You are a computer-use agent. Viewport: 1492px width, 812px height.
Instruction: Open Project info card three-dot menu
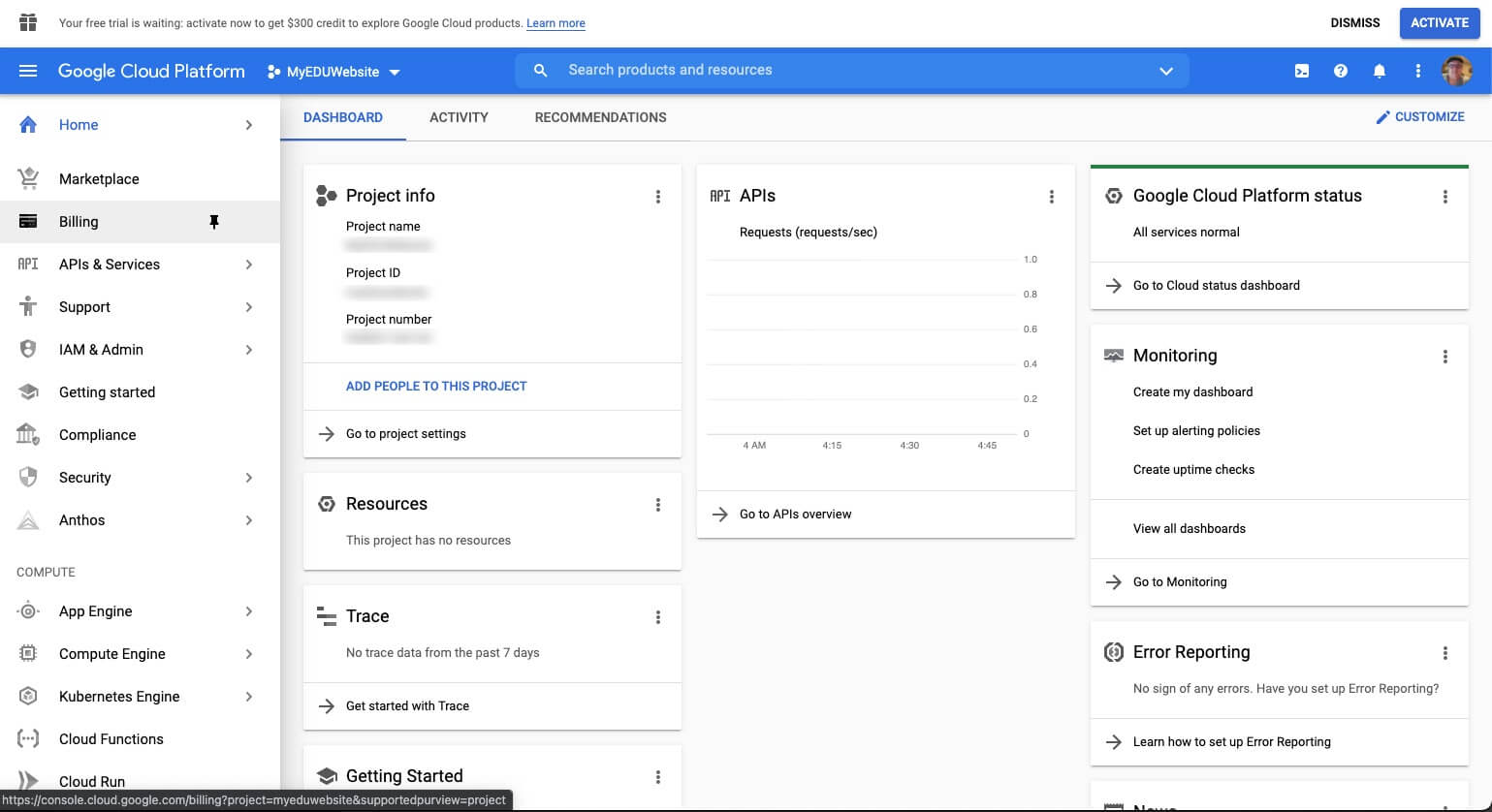pos(658,197)
